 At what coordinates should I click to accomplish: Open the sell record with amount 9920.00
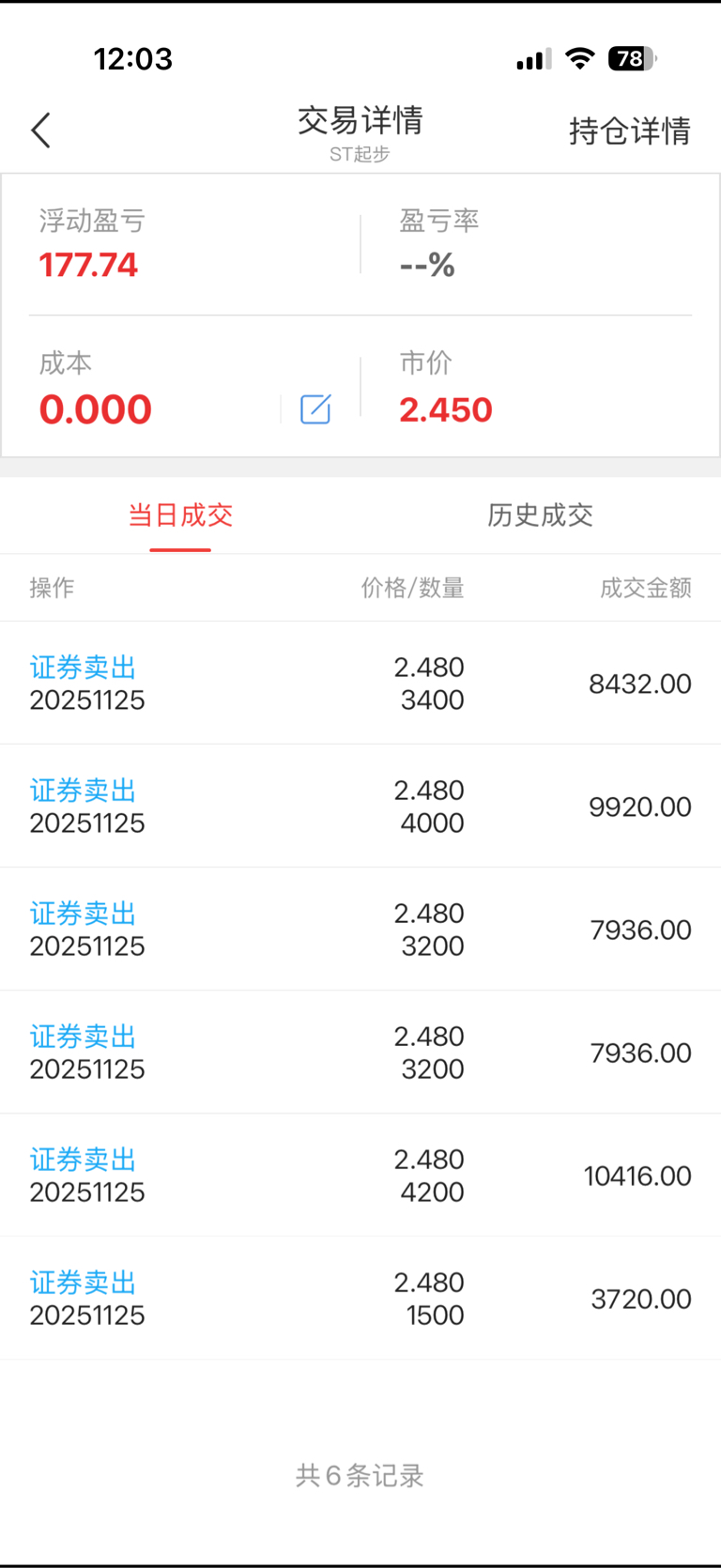[x=360, y=807]
